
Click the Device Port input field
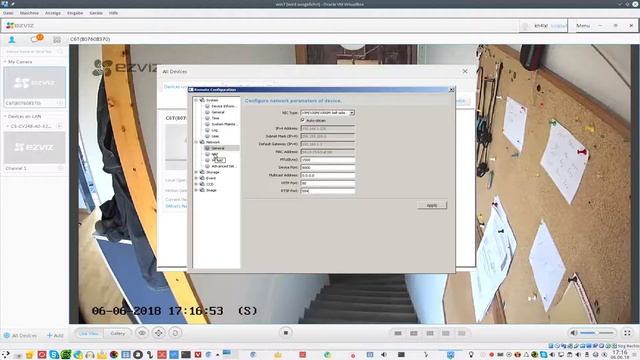coord(327,168)
